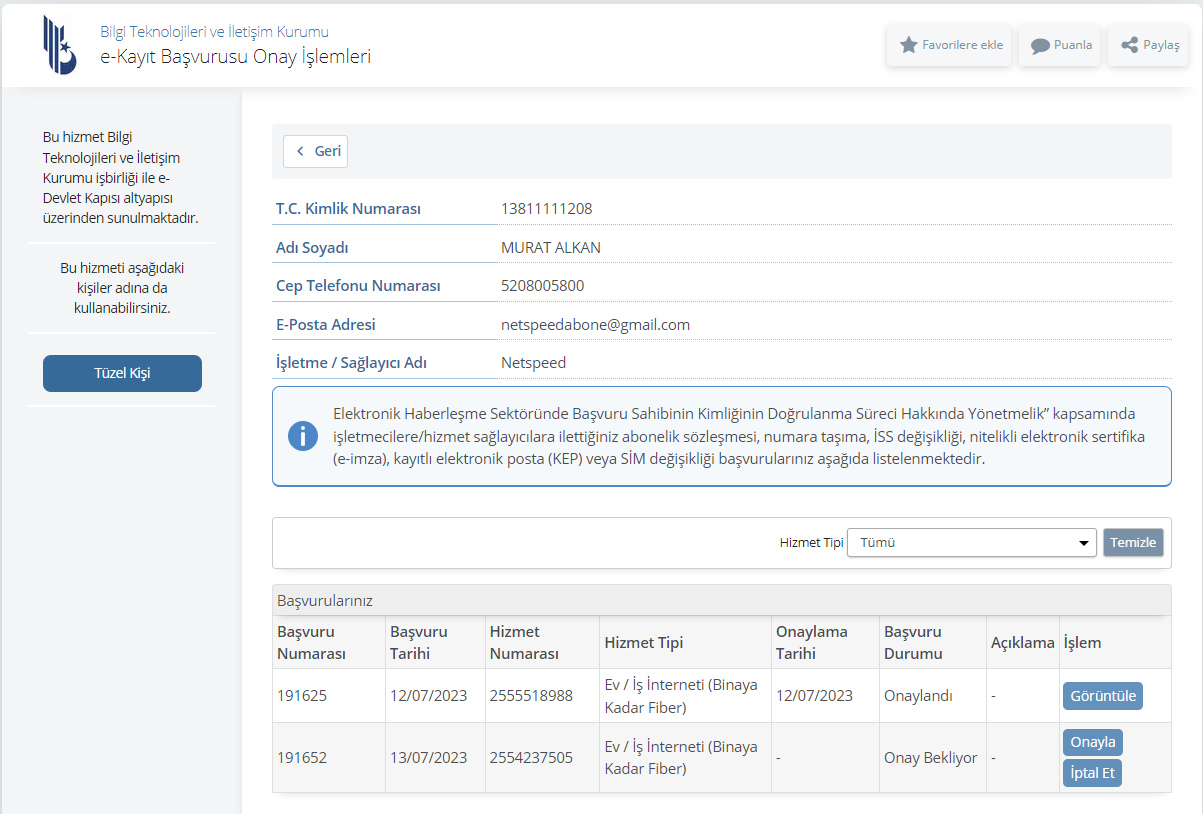Click the Onay Bekliyor status cell

[x=931, y=758]
